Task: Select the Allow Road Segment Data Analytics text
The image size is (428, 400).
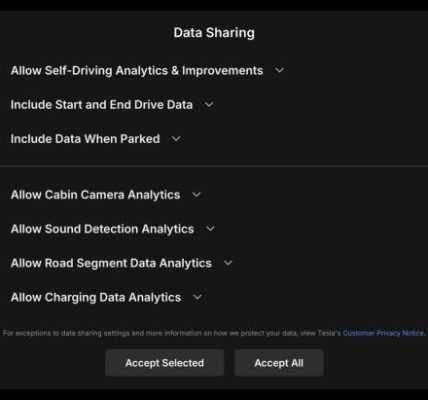Action: [x=111, y=263]
